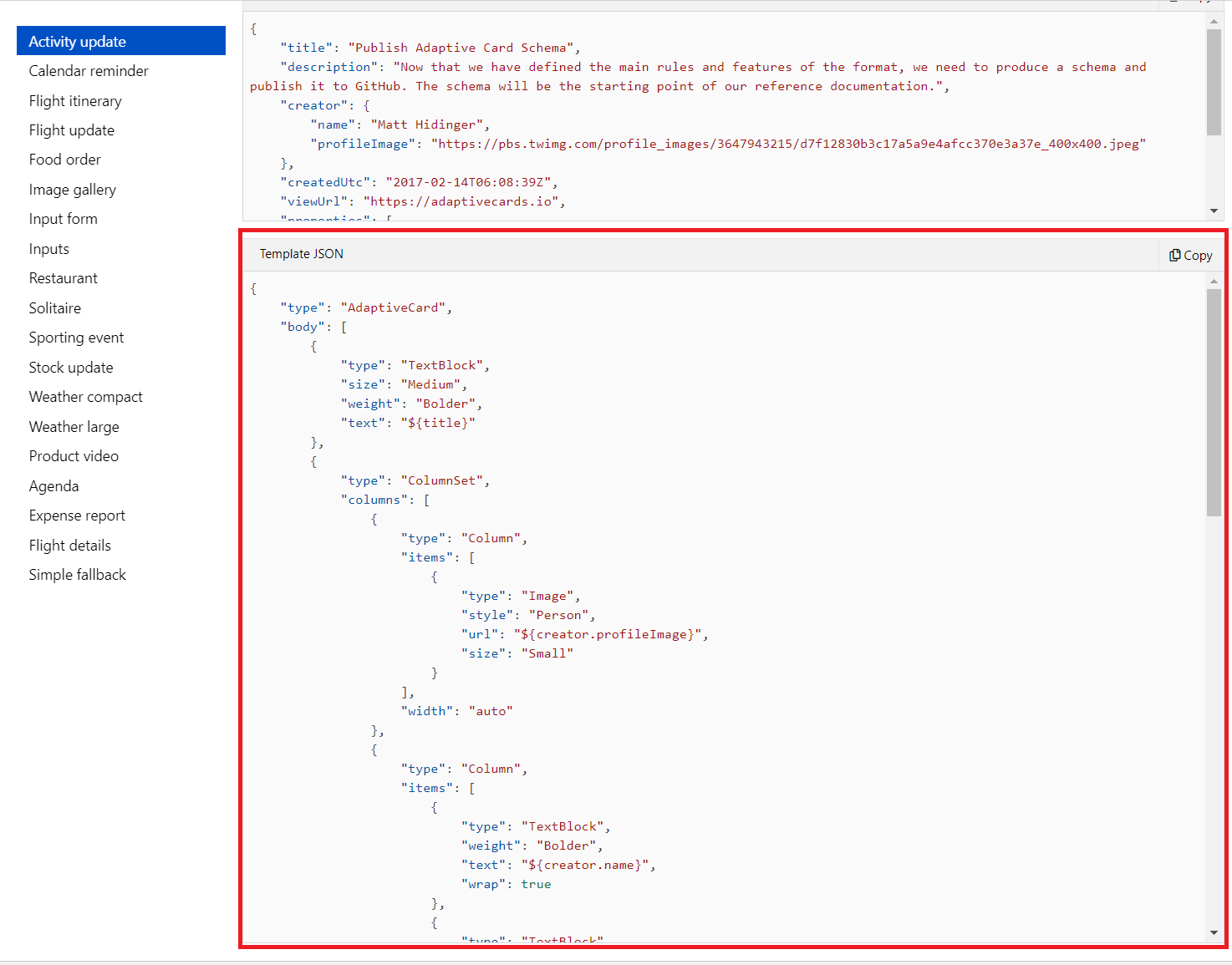Open the Image gallery sample
This screenshot has width=1232, height=965.
pyautogui.click(x=73, y=189)
